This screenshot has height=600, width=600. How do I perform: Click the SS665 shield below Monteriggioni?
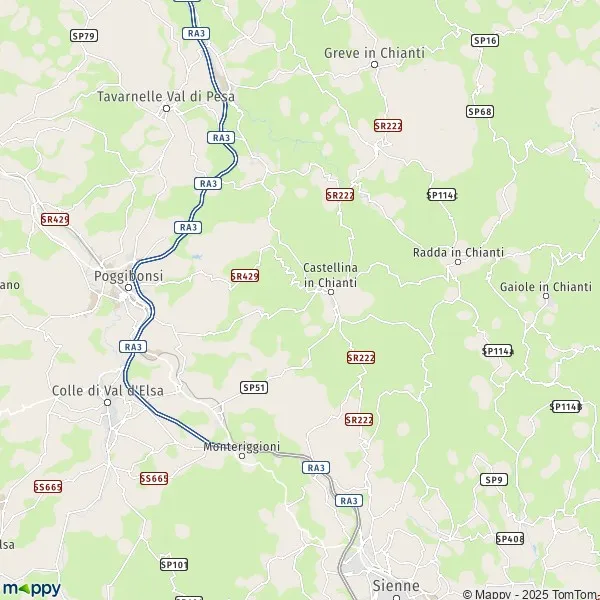click(x=154, y=478)
